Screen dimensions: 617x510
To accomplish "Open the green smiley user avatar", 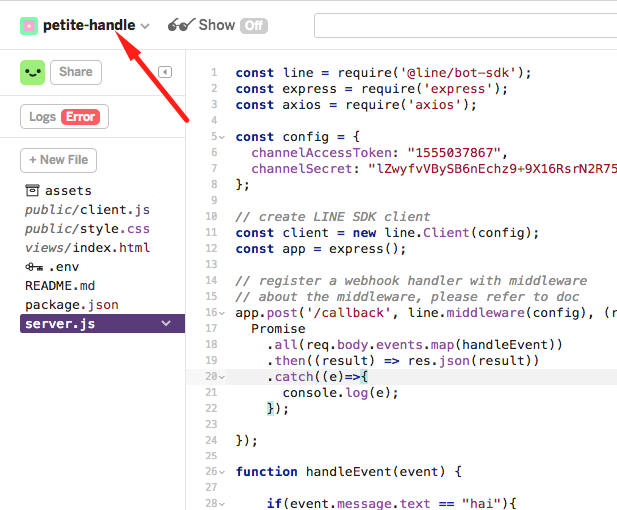I will point(33,72).
